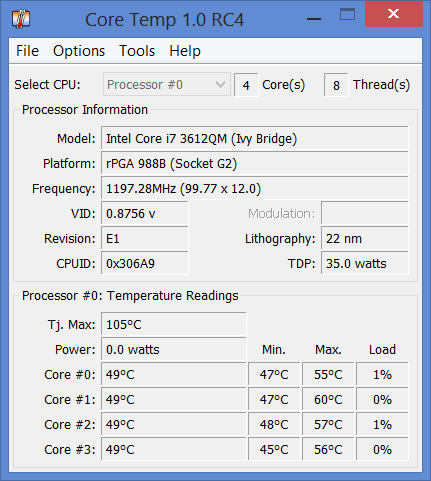Open the Tools menu
Viewport: 431px width, 481px height.
(x=137, y=51)
